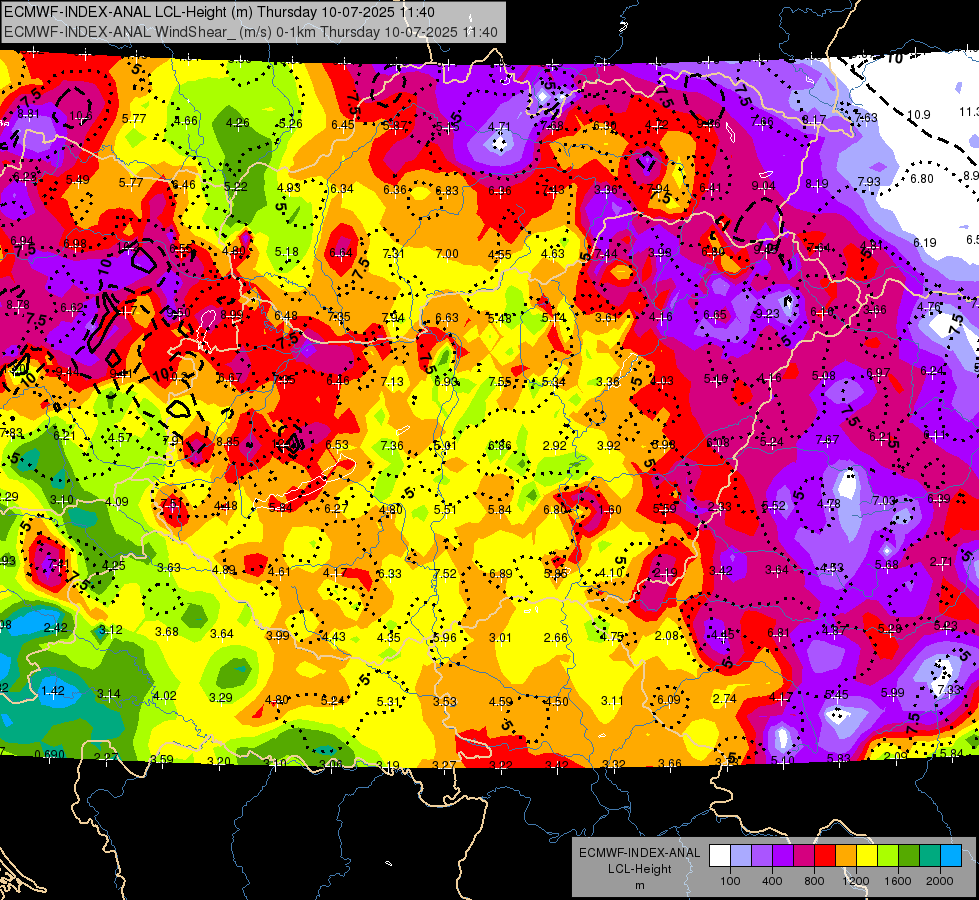Click the 6.89 grid value
Viewport: 979px width, 900px height.
(x=501, y=573)
